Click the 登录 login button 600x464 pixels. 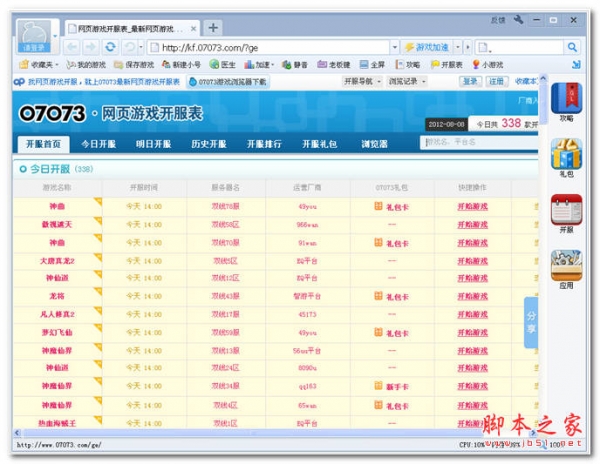click(470, 81)
